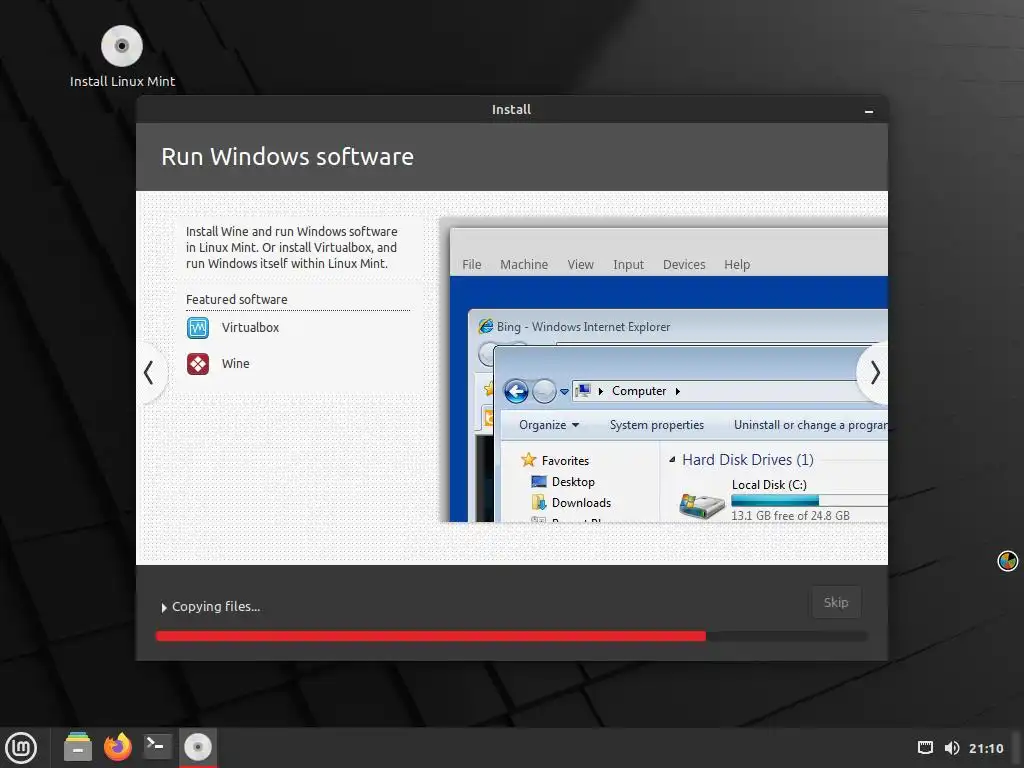
Task: Open the network tray icon
Action: [925, 748]
